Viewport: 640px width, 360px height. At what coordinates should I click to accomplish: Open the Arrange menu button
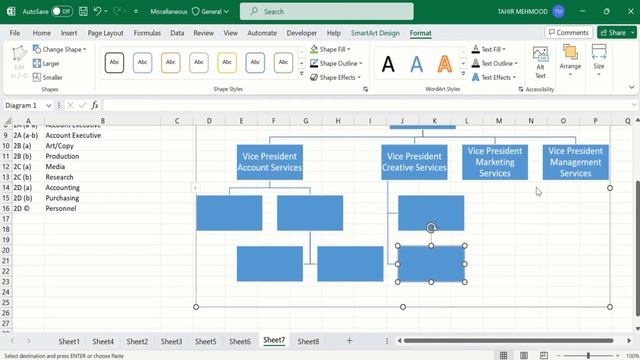pyautogui.click(x=570, y=61)
